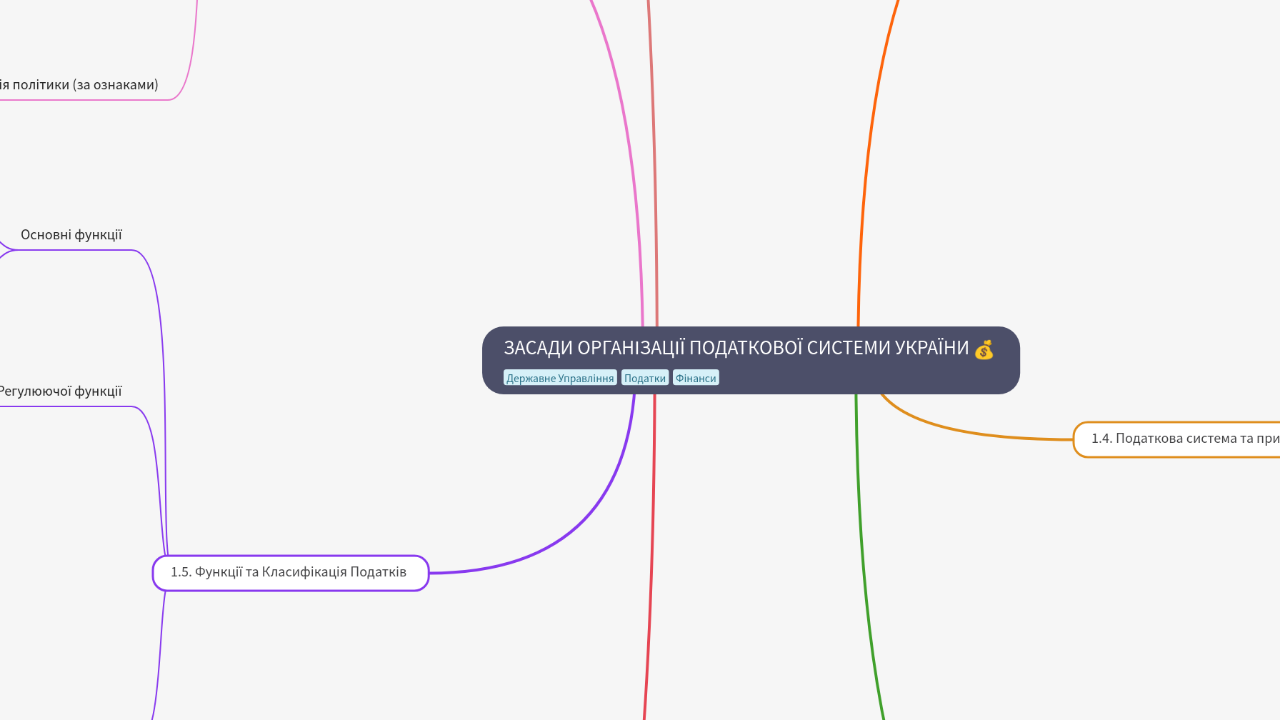Select the політики (за ознаками) node

click(80, 85)
